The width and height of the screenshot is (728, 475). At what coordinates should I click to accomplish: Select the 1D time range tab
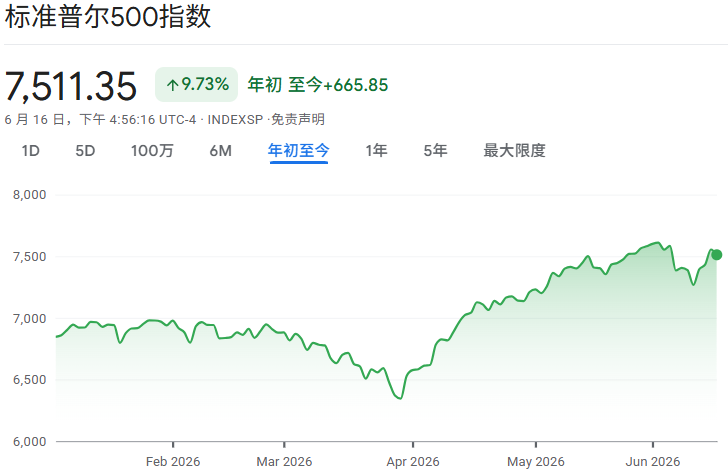coord(31,151)
